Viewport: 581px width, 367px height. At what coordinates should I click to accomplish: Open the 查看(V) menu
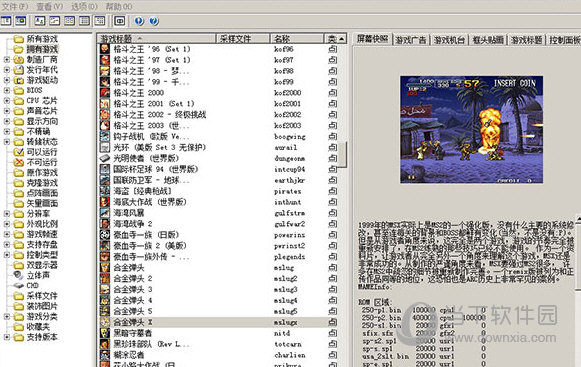click(50, 6)
